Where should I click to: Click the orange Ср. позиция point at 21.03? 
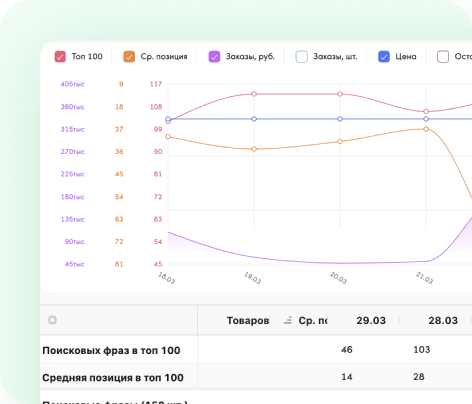pyautogui.click(x=426, y=129)
